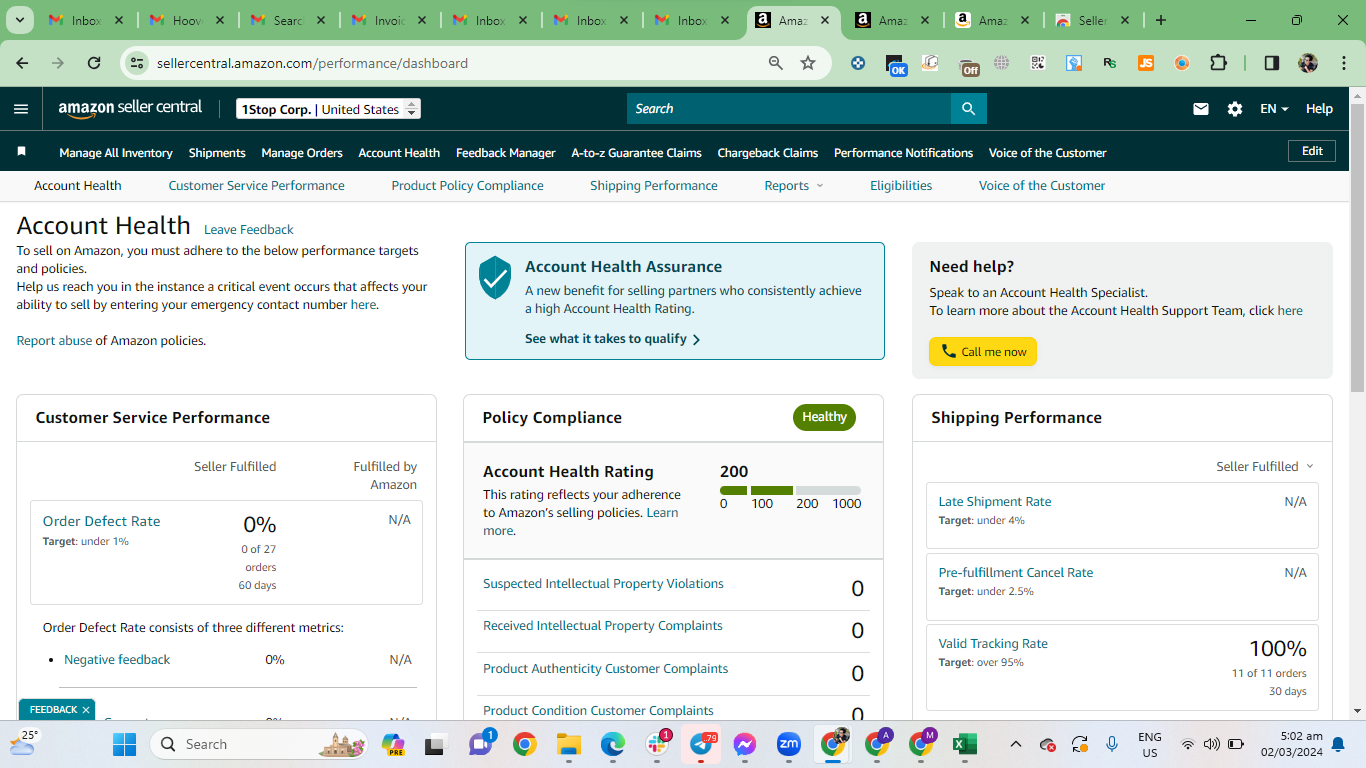Open the Chrome zoom magnifier icon

(776, 63)
